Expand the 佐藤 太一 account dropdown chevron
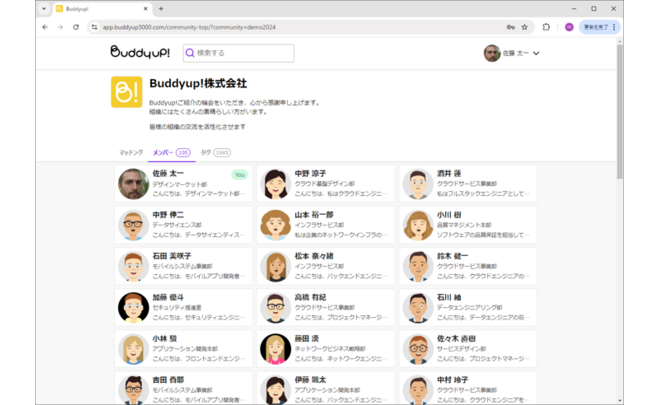This screenshot has height=405, width=660. coord(536,53)
